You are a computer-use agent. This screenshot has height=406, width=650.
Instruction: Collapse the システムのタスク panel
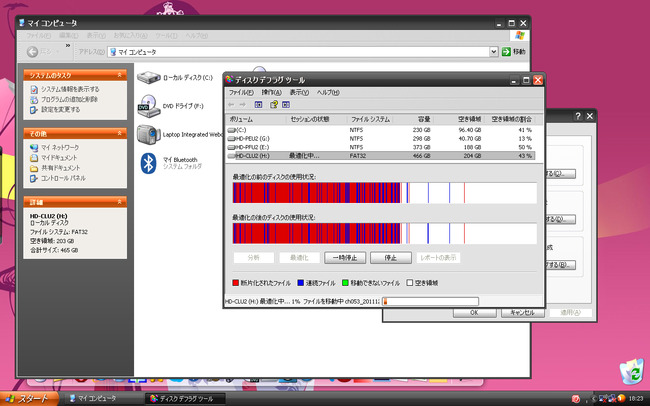(x=119, y=75)
